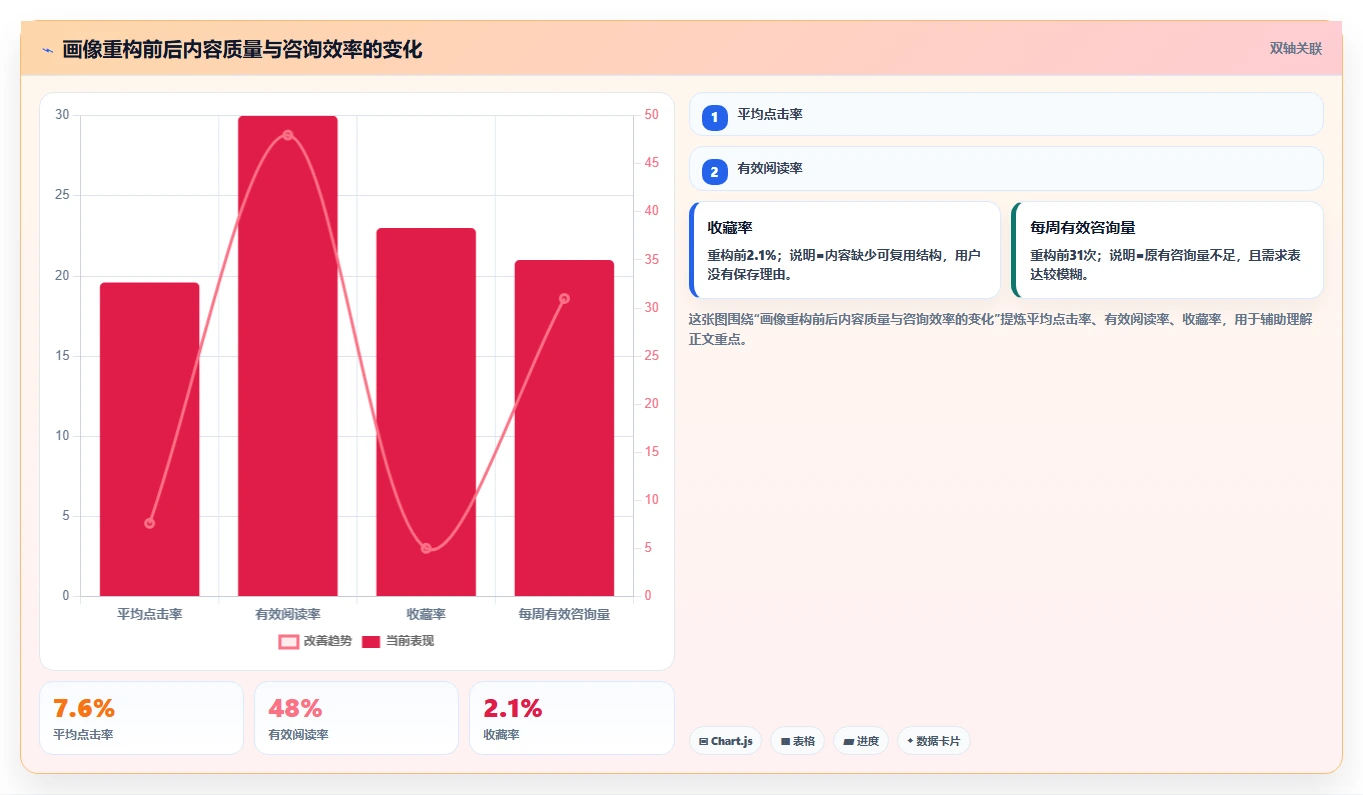Select the 进度 tag
Screen dimensions: 1363x795
[860, 741]
